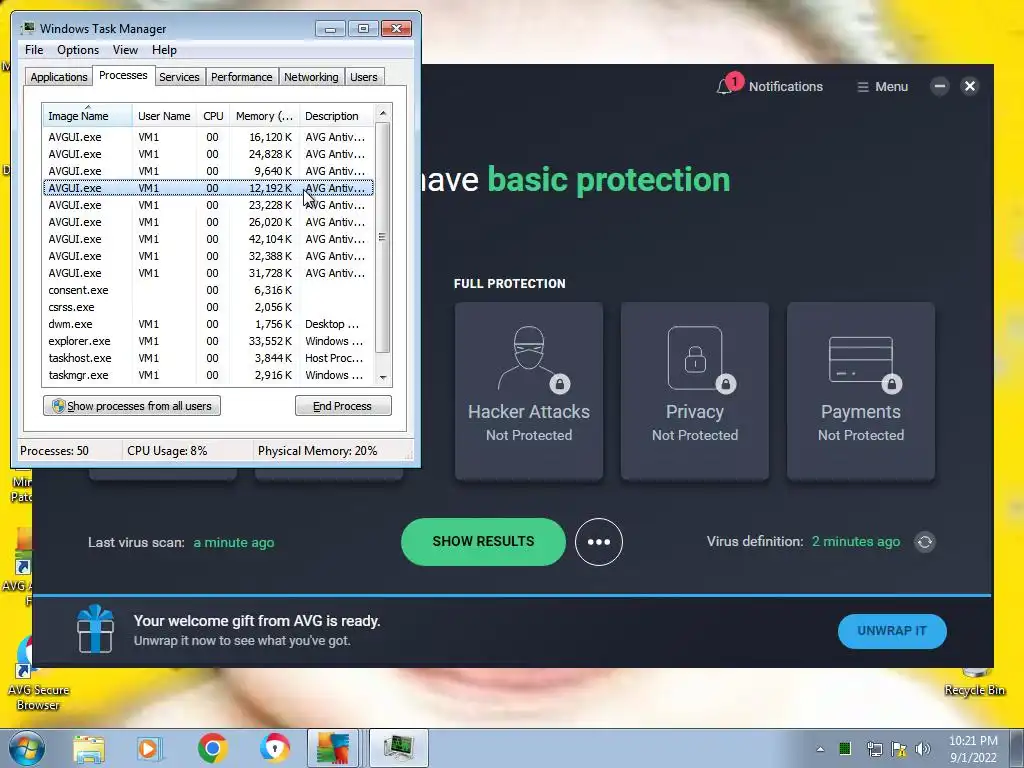Click the '2 minutes ago' virus definition text

pos(856,541)
